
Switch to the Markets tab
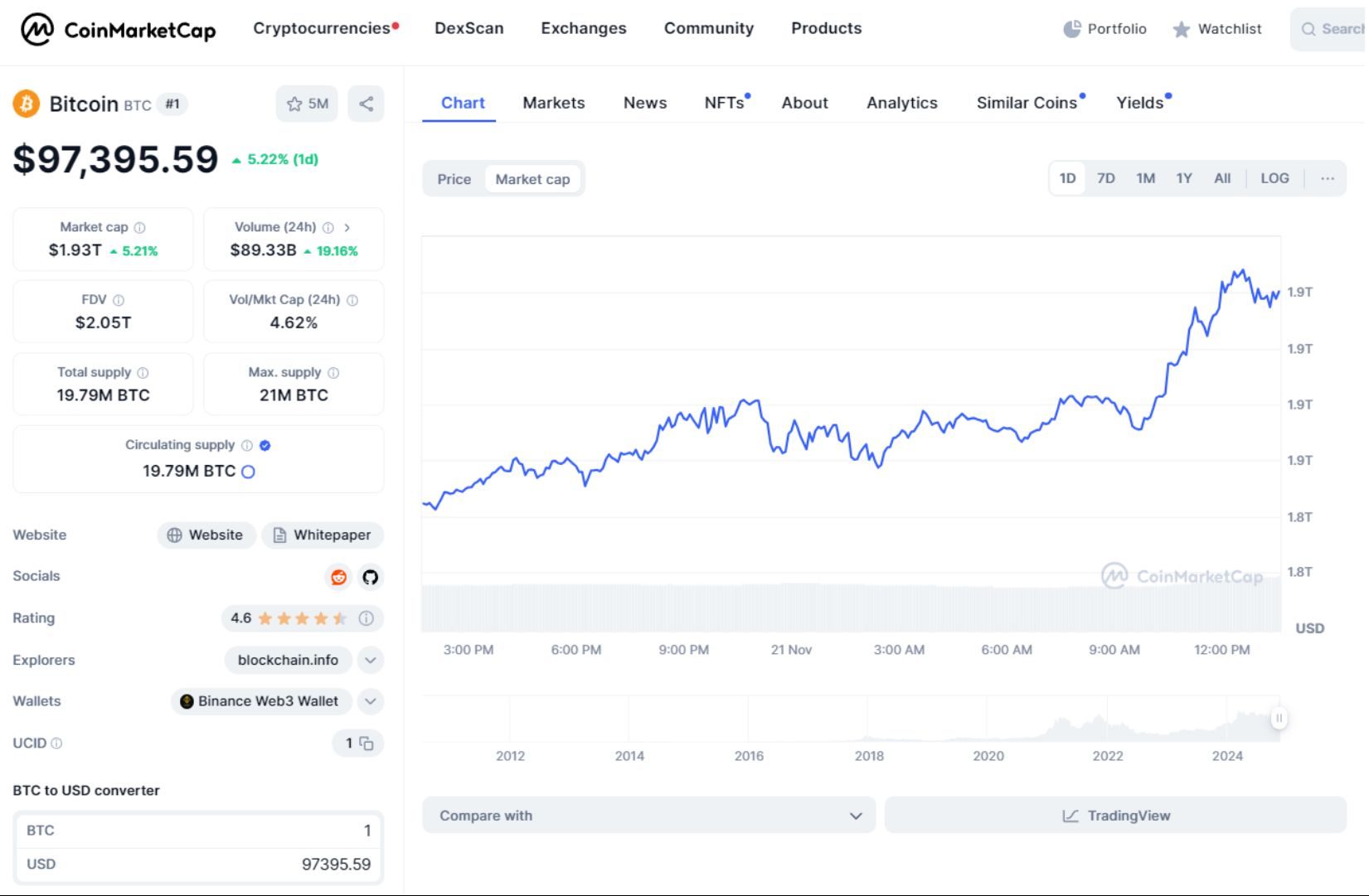pos(553,103)
